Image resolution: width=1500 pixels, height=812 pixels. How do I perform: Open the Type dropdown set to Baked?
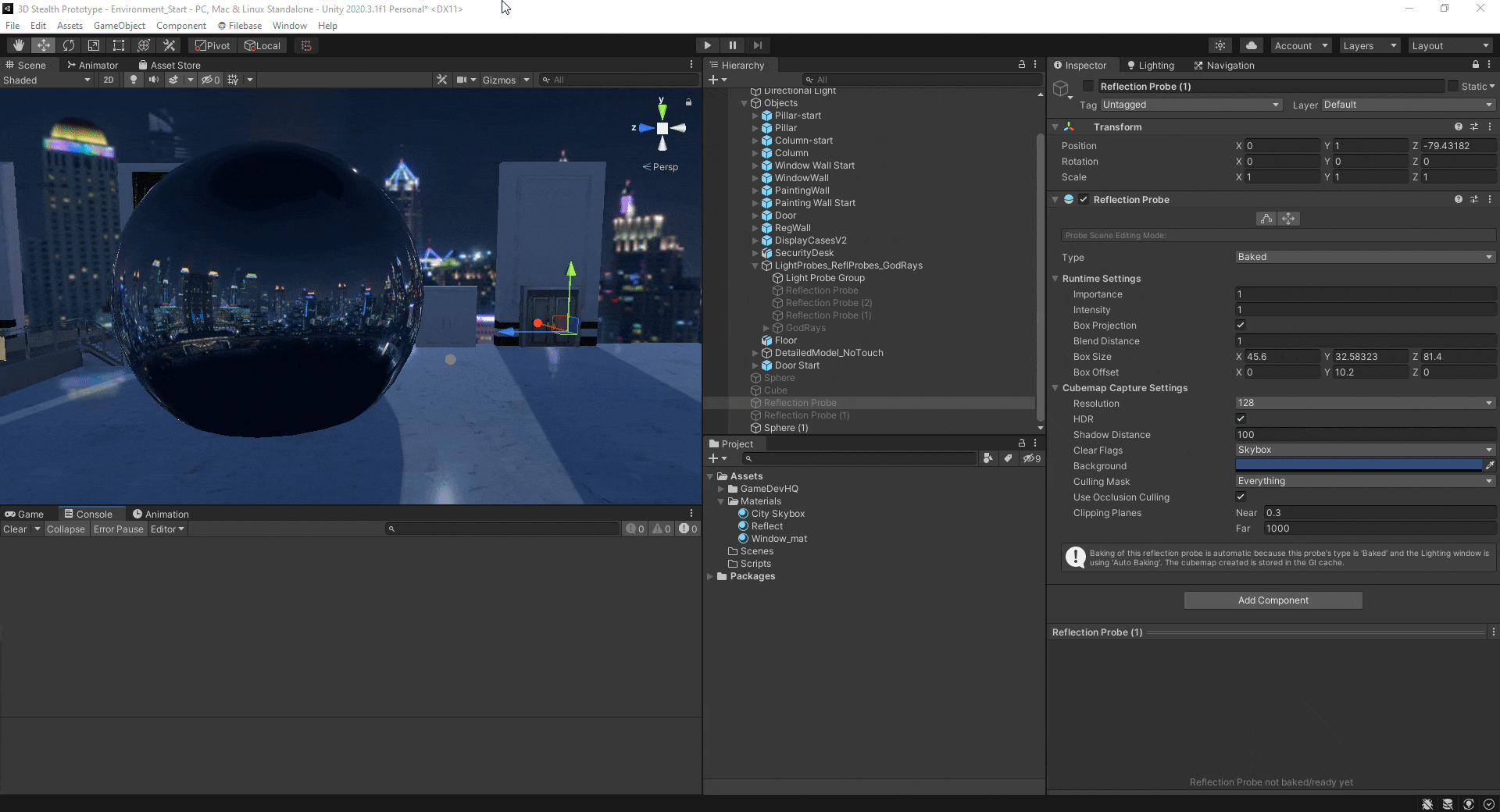pos(1364,257)
